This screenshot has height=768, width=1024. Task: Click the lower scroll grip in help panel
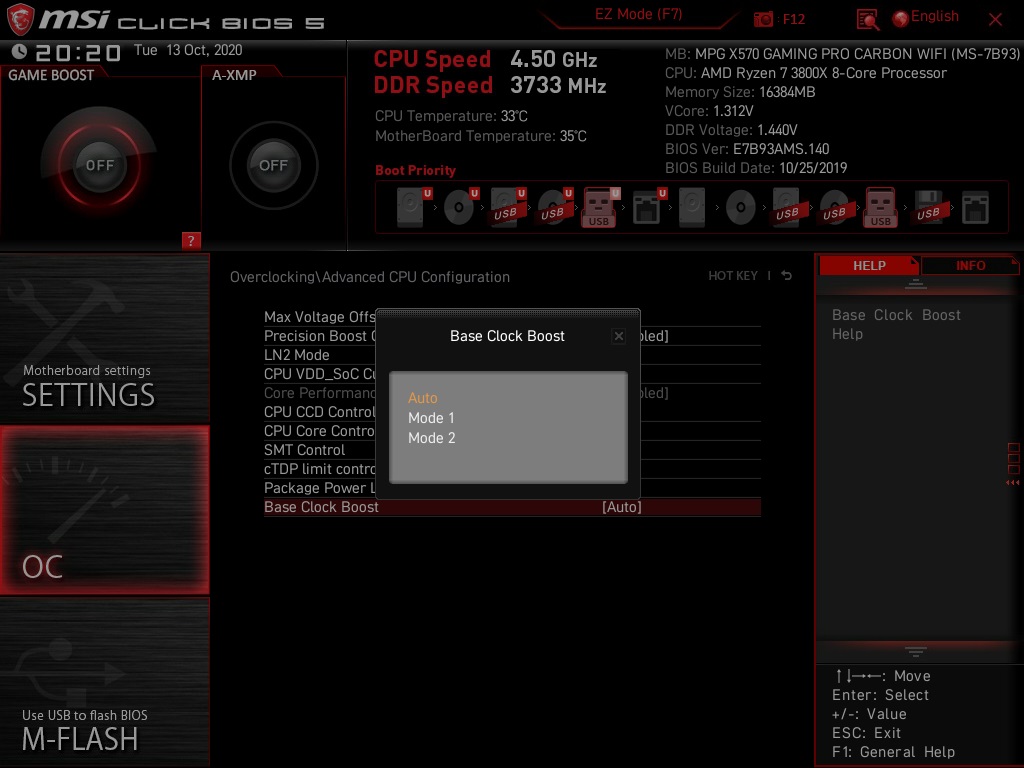point(916,652)
